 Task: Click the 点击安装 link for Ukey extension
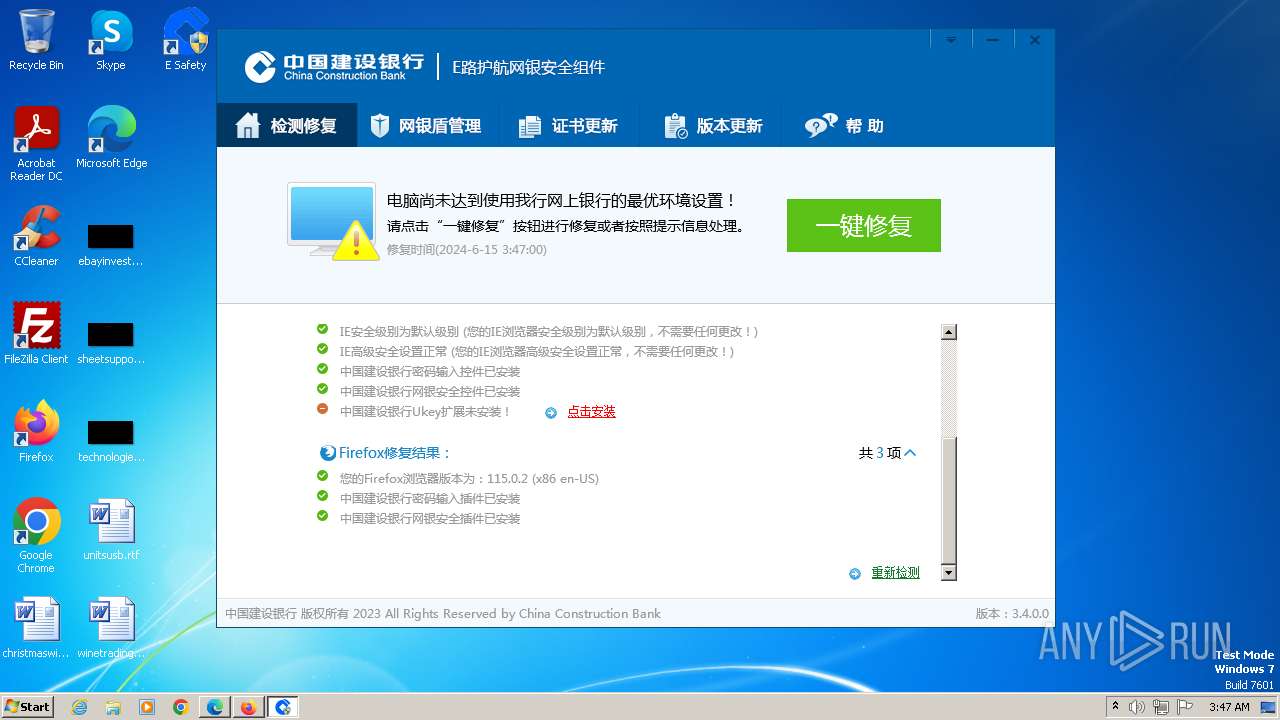click(591, 412)
